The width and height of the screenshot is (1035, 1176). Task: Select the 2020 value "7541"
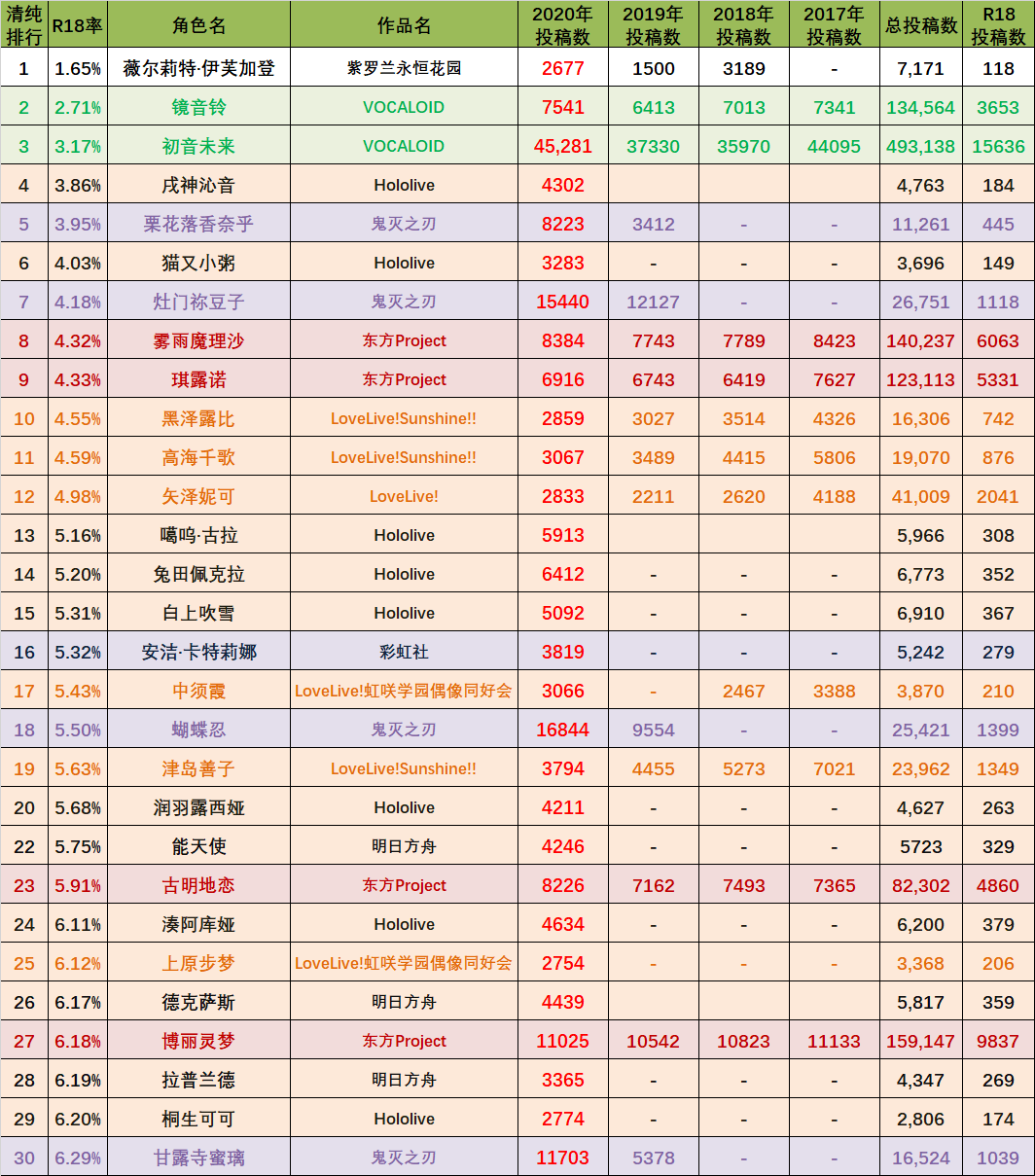click(563, 107)
